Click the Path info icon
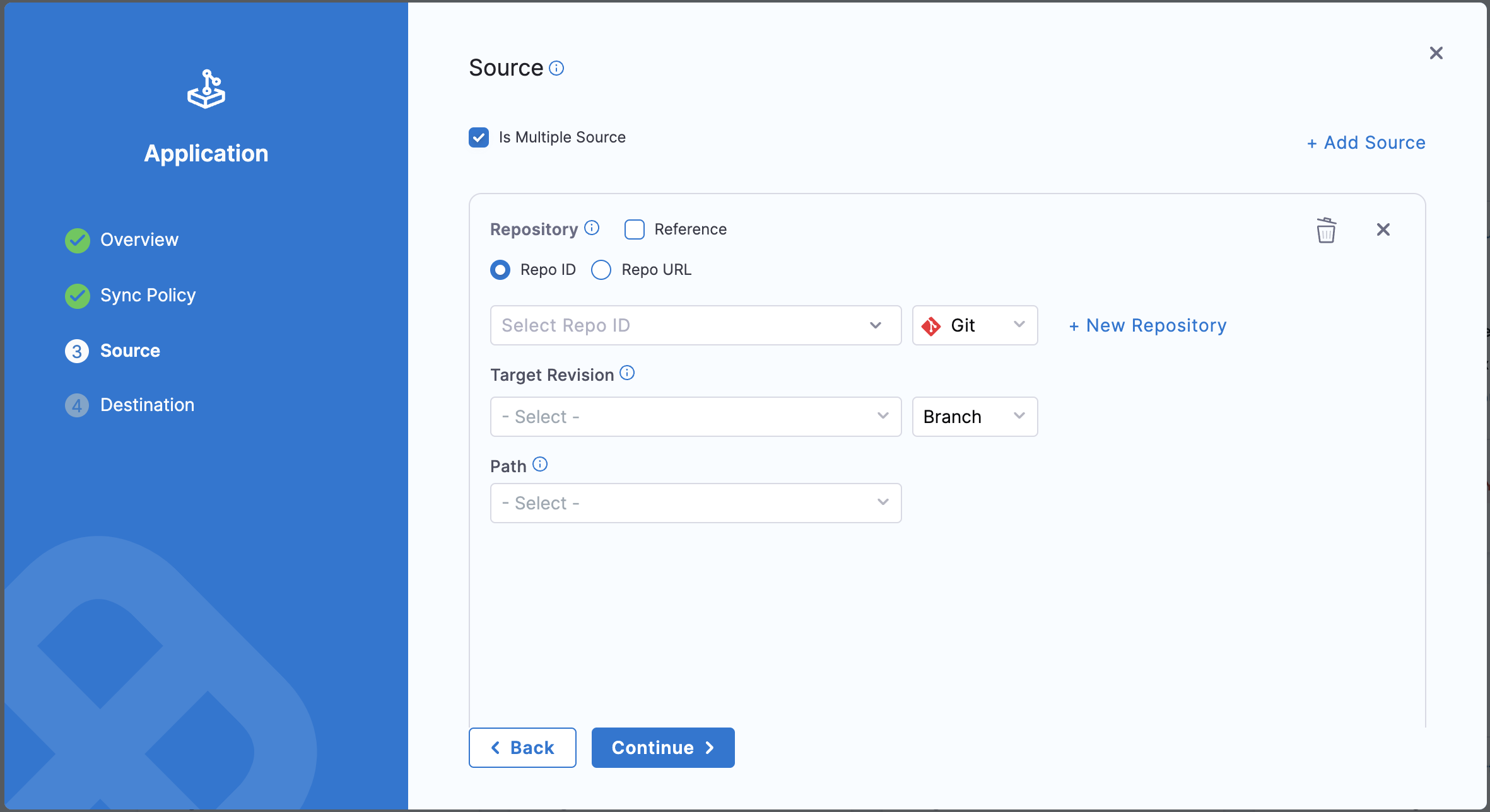The width and height of the screenshot is (1490, 812). tap(540, 464)
